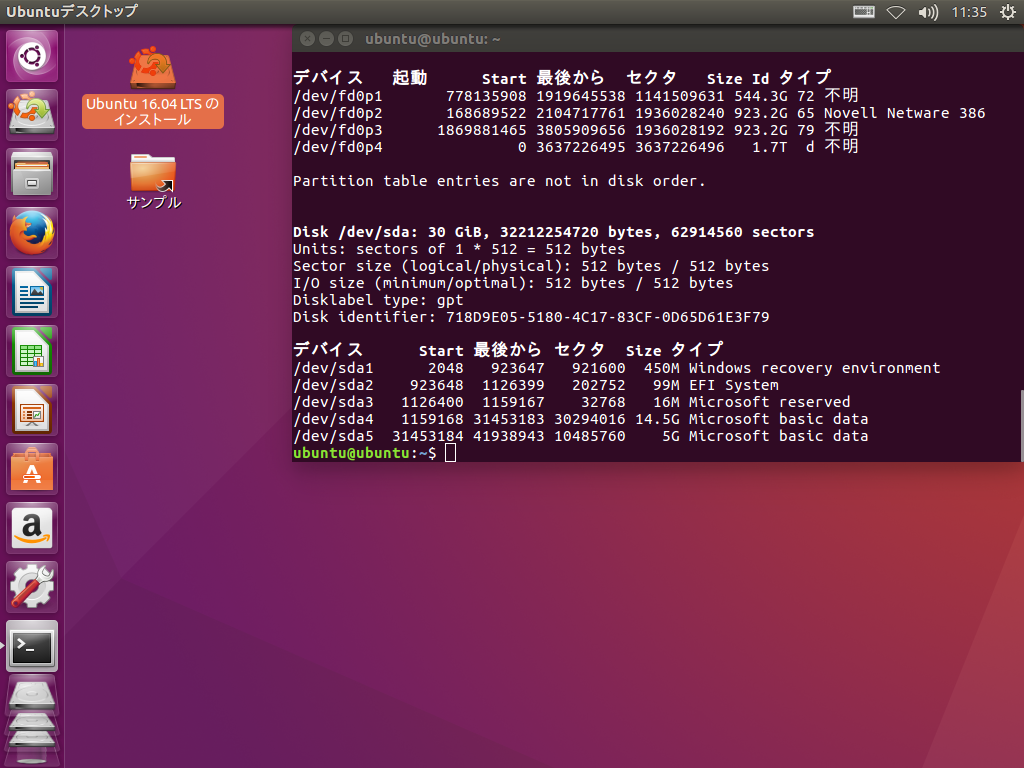The width and height of the screenshot is (1024, 768).
Task: Click the '1.7T' size value
Action: click(x=769, y=147)
